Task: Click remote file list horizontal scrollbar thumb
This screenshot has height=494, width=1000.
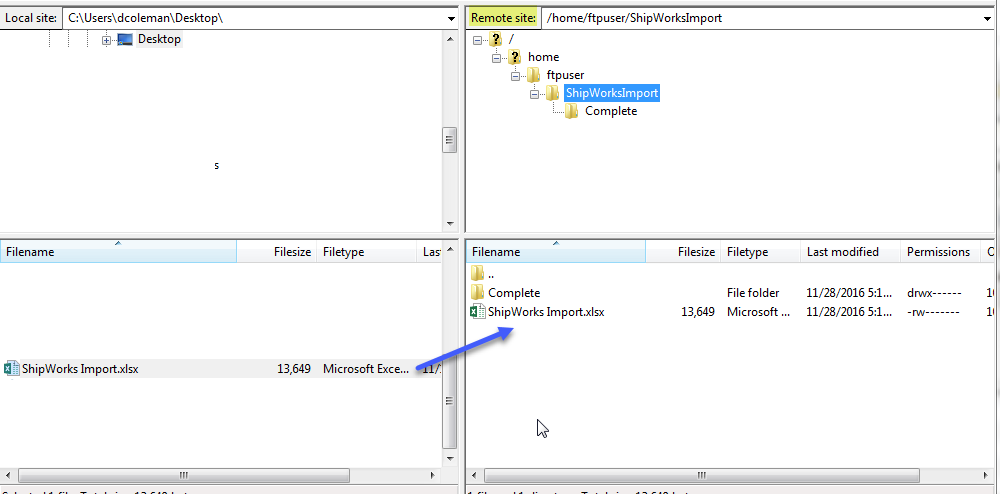Action: [x=702, y=476]
